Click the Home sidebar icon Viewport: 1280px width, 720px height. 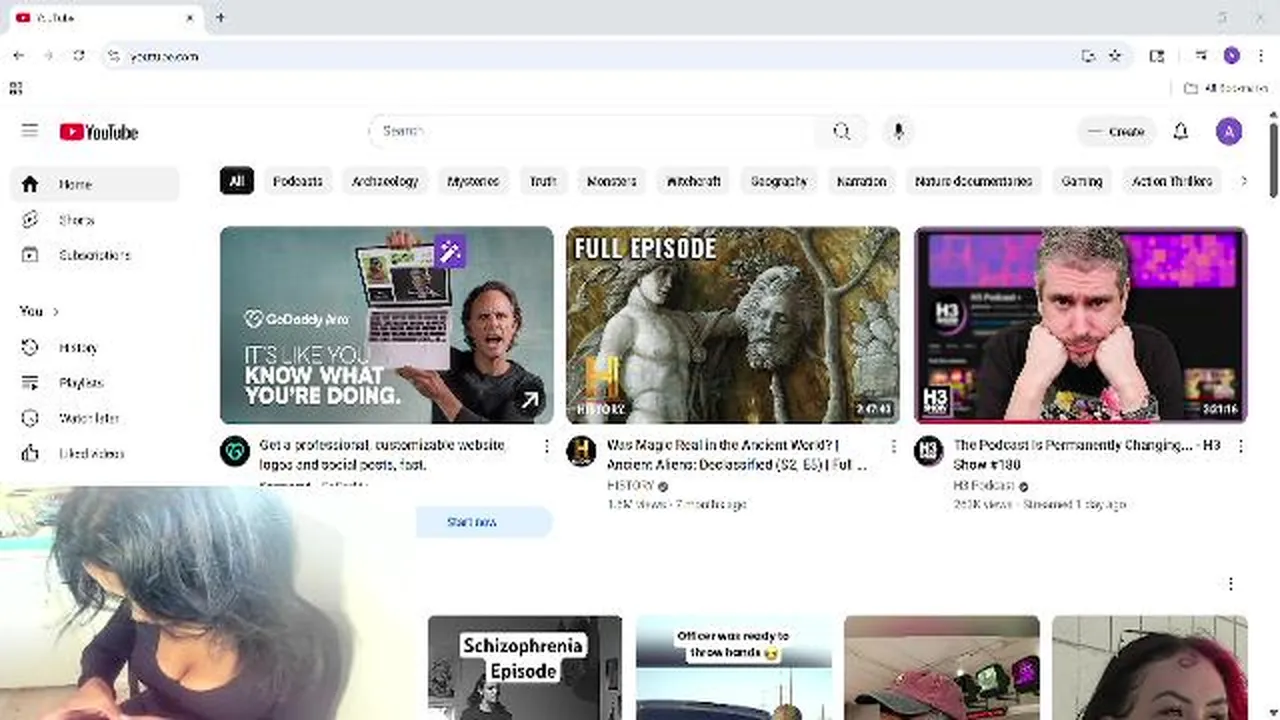(30, 184)
